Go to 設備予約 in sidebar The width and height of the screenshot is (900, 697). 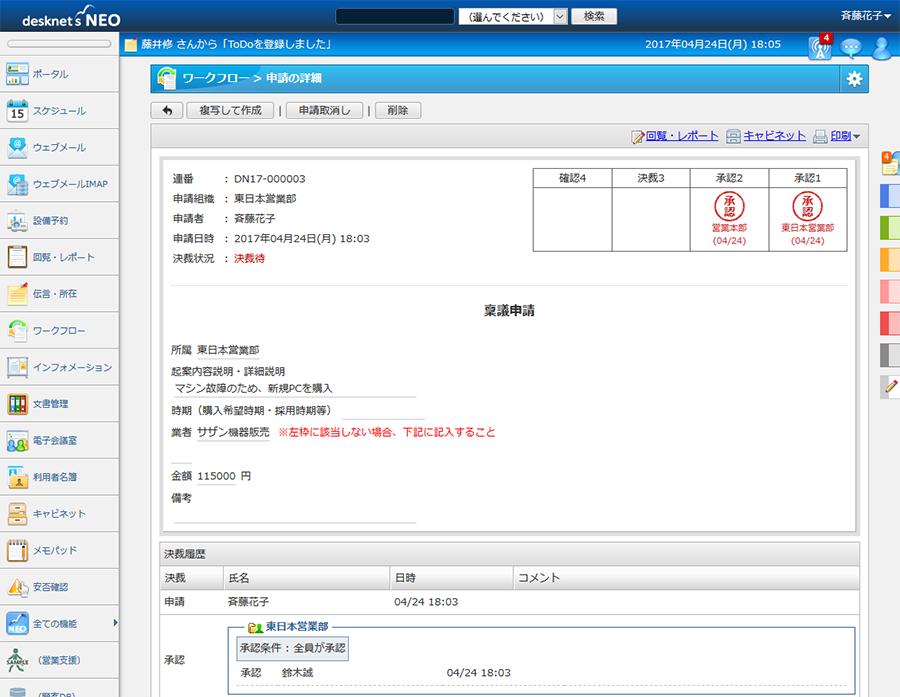[59, 221]
